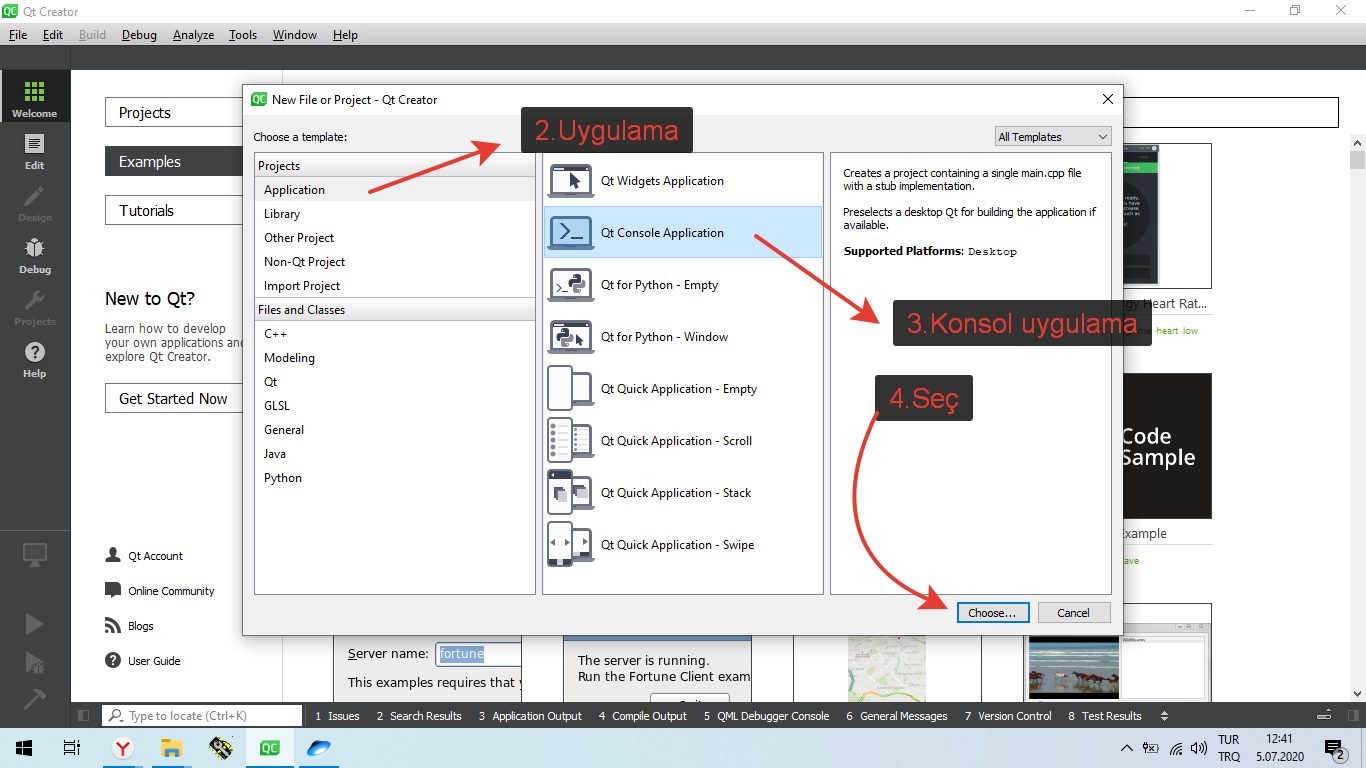
Task: Click the Welcome mode icon
Action: 35,98
